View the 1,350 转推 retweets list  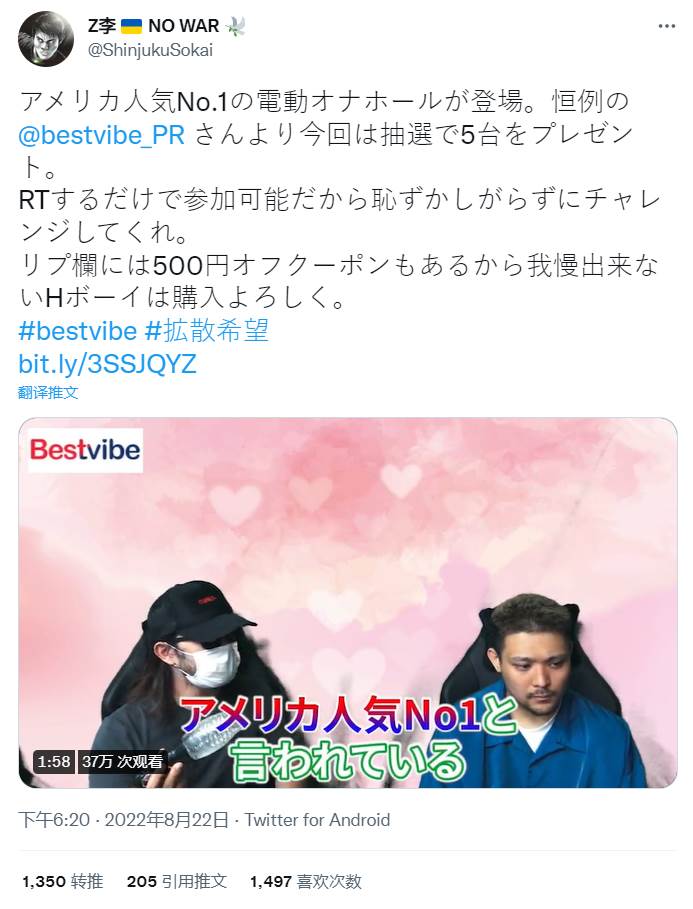tap(63, 882)
